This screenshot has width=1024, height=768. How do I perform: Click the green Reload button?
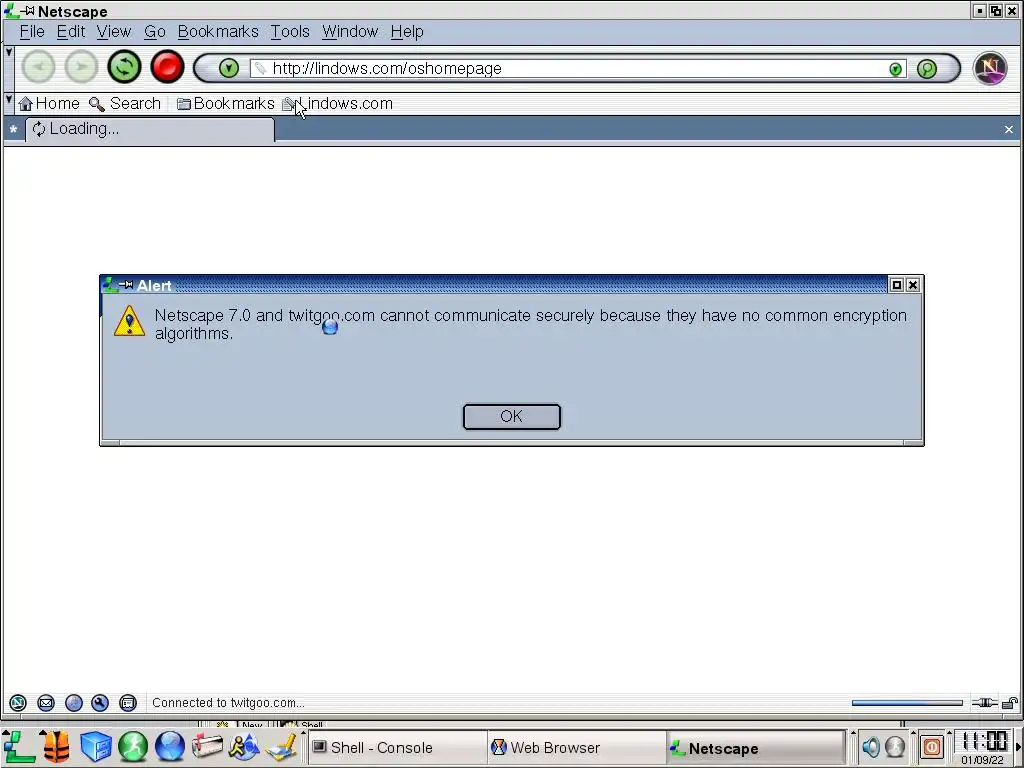click(x=124, y=67)
